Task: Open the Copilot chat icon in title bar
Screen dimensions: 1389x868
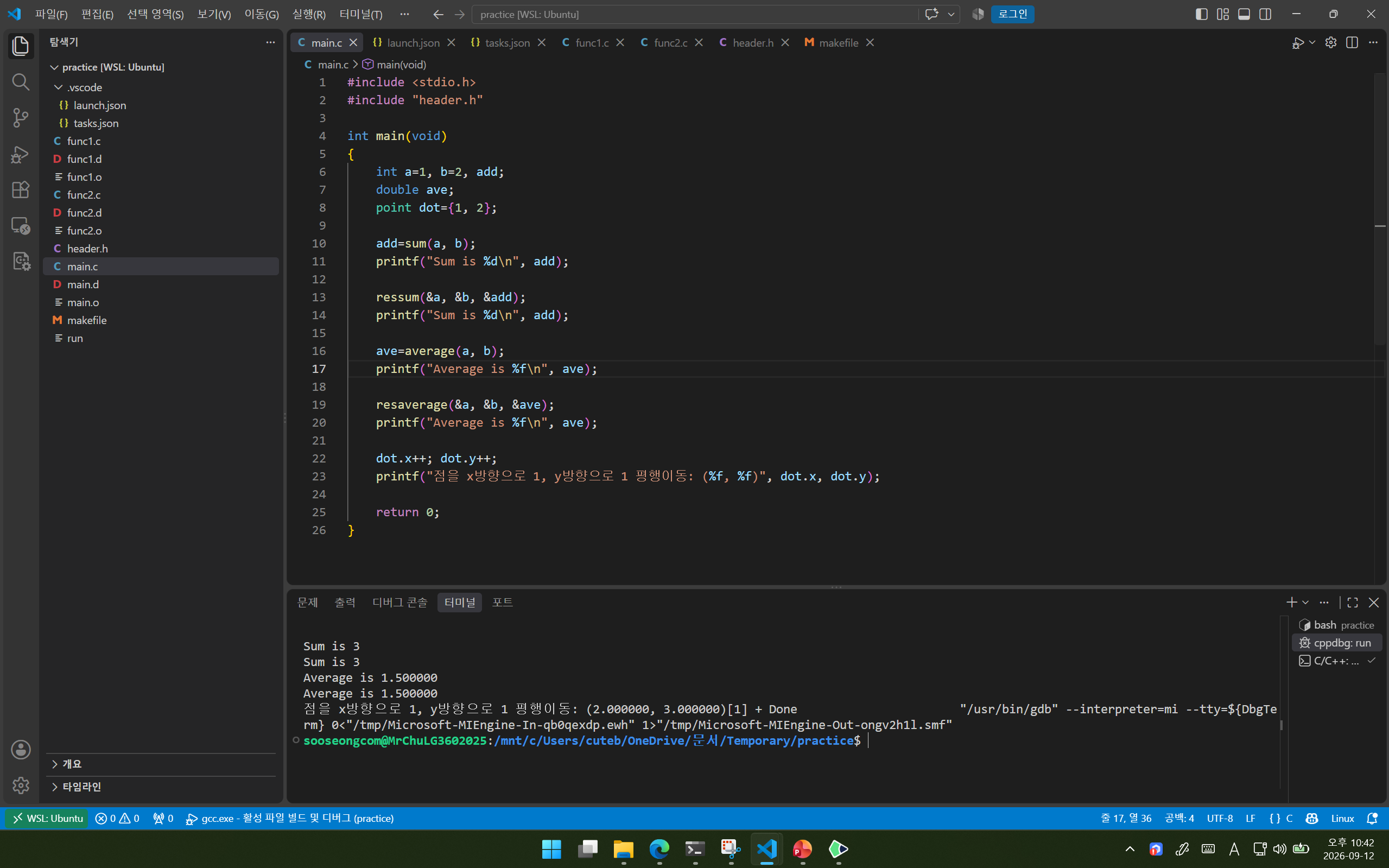Action: (x=931, y=14)
